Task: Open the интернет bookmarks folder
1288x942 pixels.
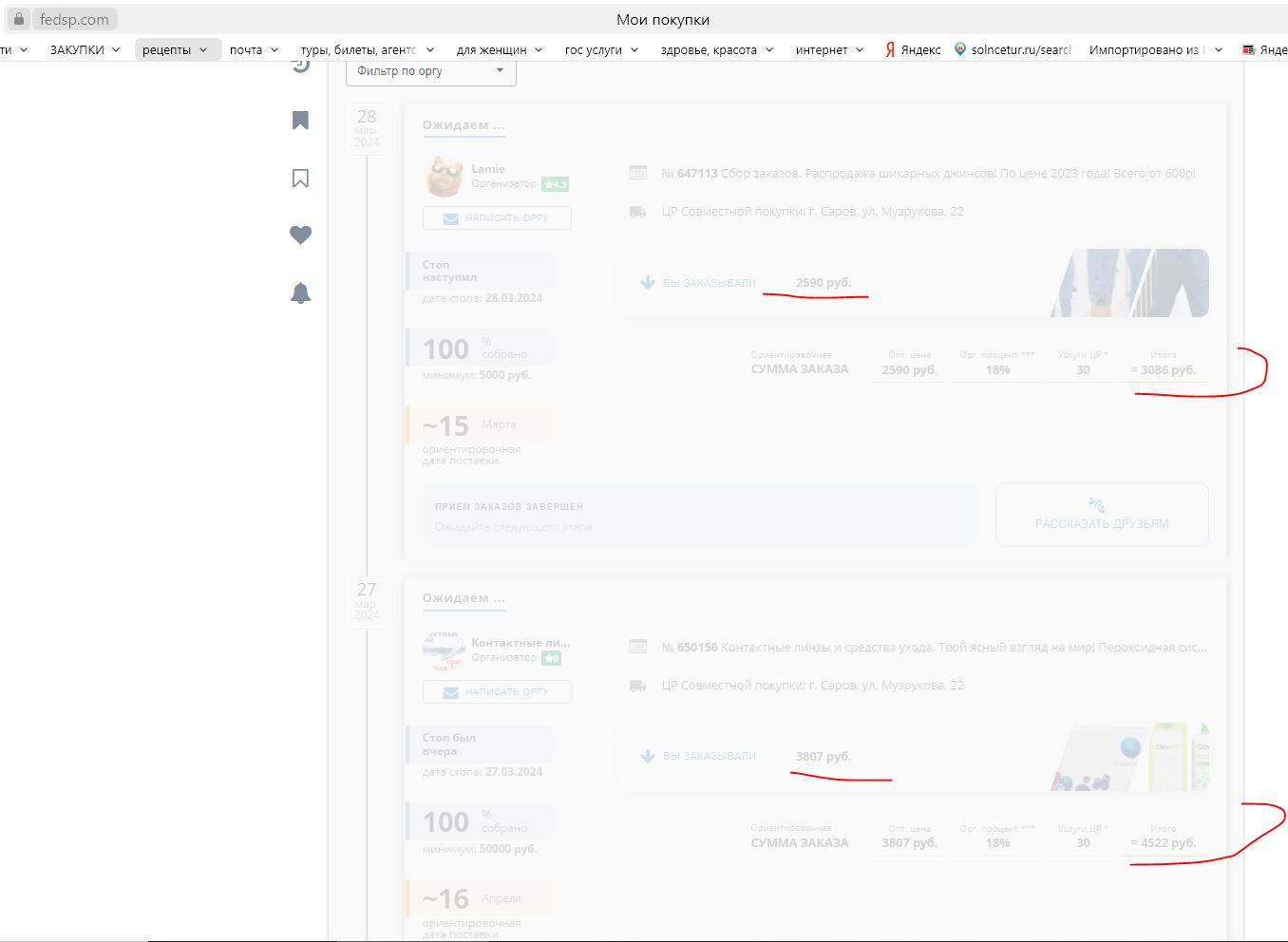Action: tap(829, 49)
